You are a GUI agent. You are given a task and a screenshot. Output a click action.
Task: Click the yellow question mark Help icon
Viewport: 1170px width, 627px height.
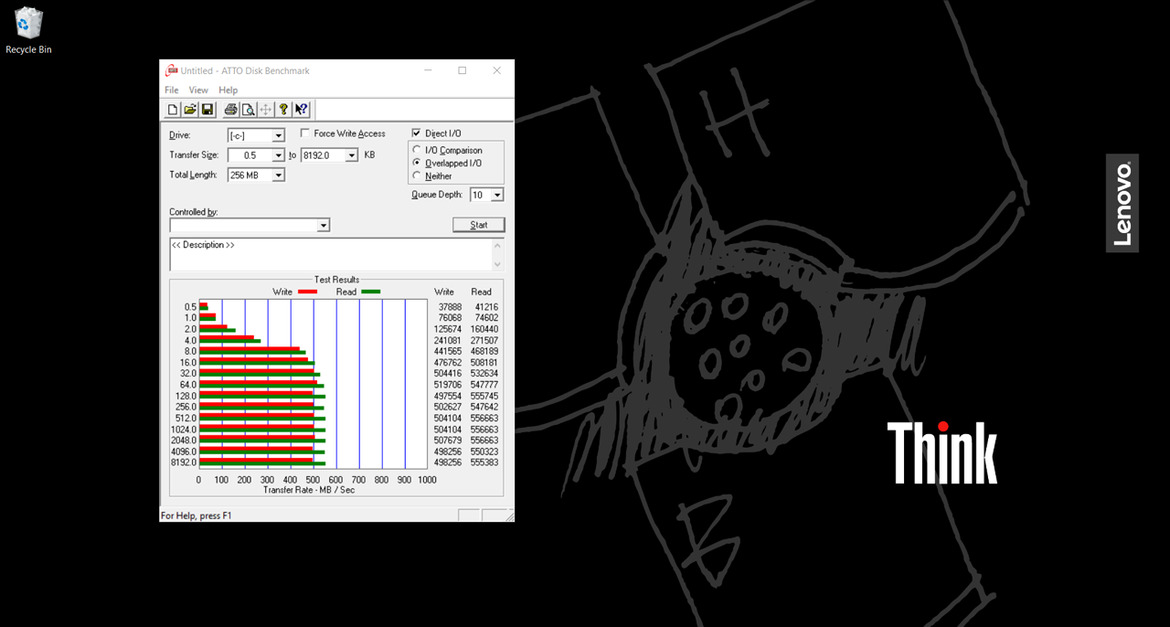pos(284,110)
